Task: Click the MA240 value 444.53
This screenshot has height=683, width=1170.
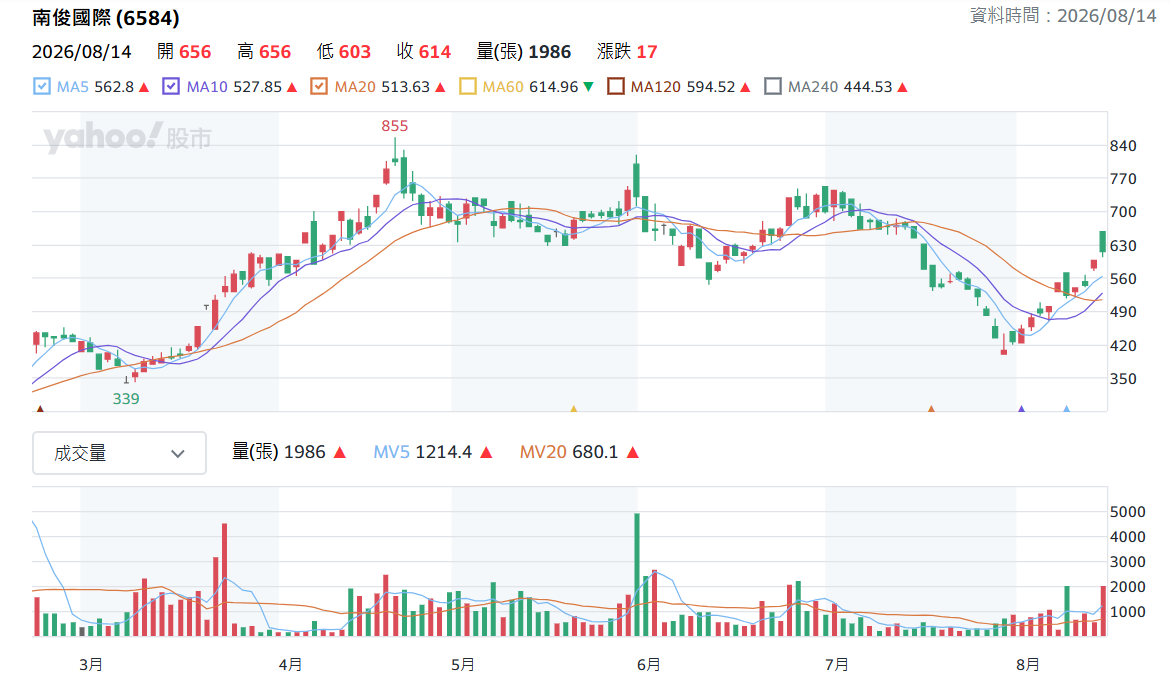Action: (868, 87)
